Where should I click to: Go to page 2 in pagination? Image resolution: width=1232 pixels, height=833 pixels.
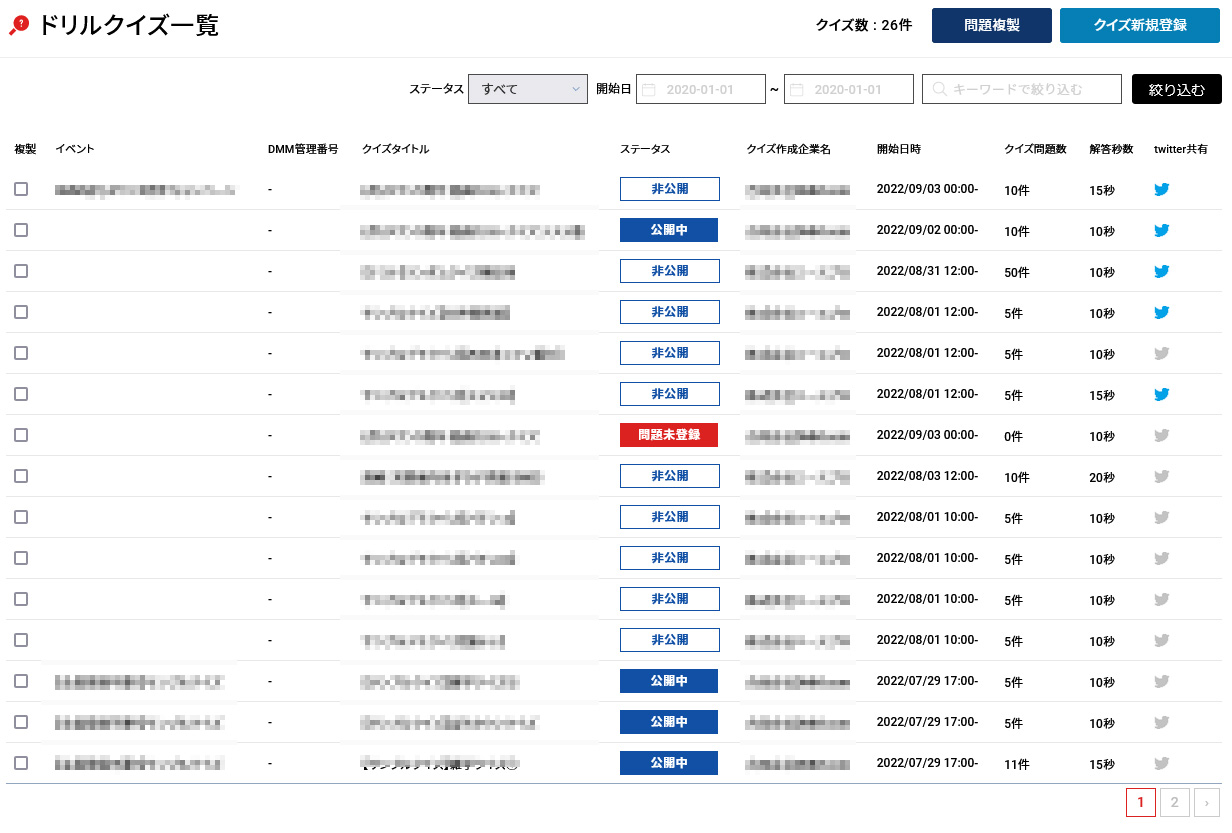(1174, 802)
